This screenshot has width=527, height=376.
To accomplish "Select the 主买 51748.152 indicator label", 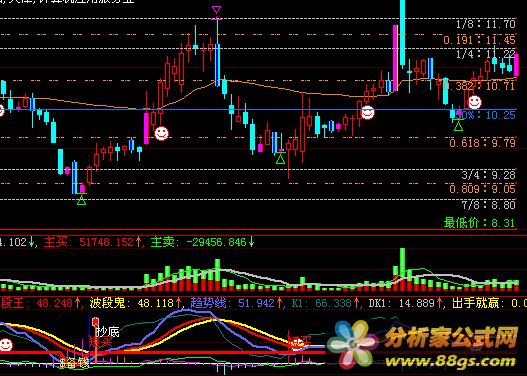I will point(93,242).
